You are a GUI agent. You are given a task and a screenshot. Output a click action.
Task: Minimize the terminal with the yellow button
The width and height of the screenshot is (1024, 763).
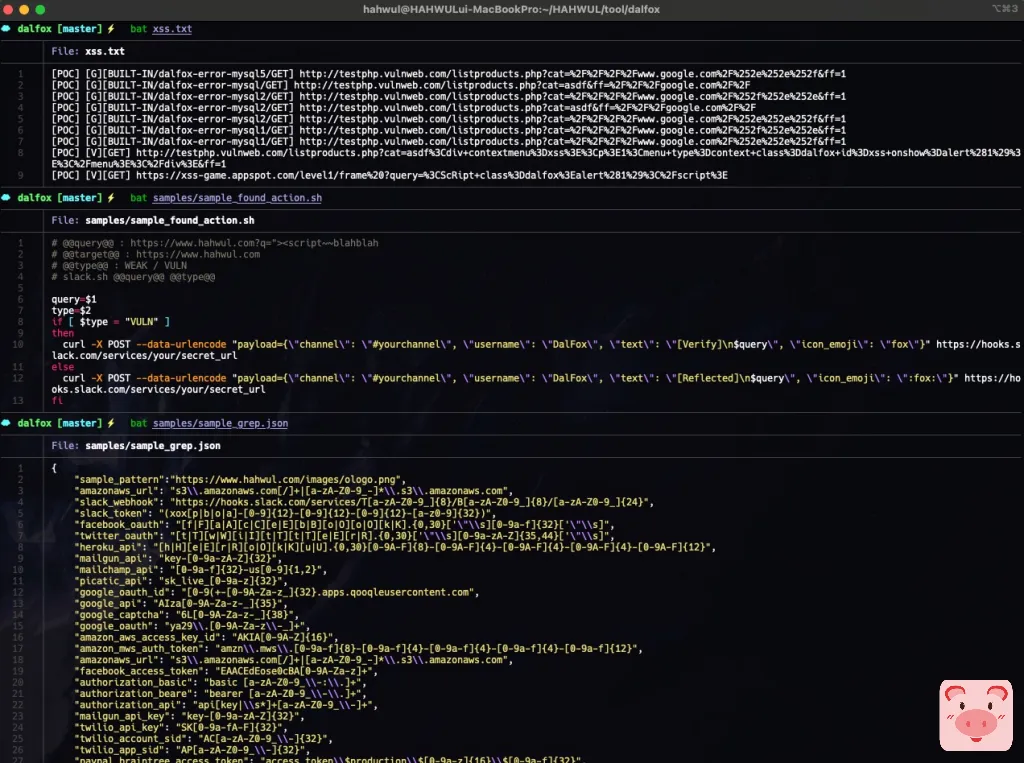pyautogui.click(x=24, y=9)
